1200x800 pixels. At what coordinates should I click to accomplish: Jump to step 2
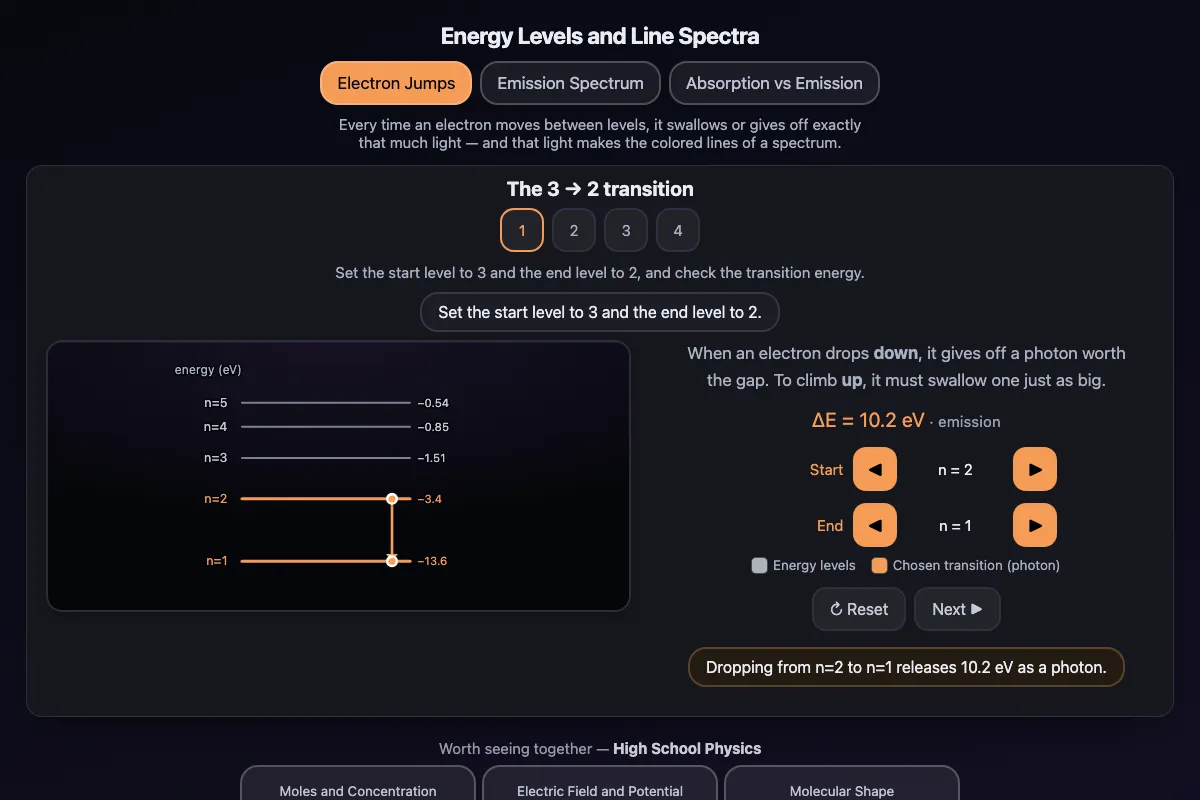pyautogui.click(x=574, y=230)
